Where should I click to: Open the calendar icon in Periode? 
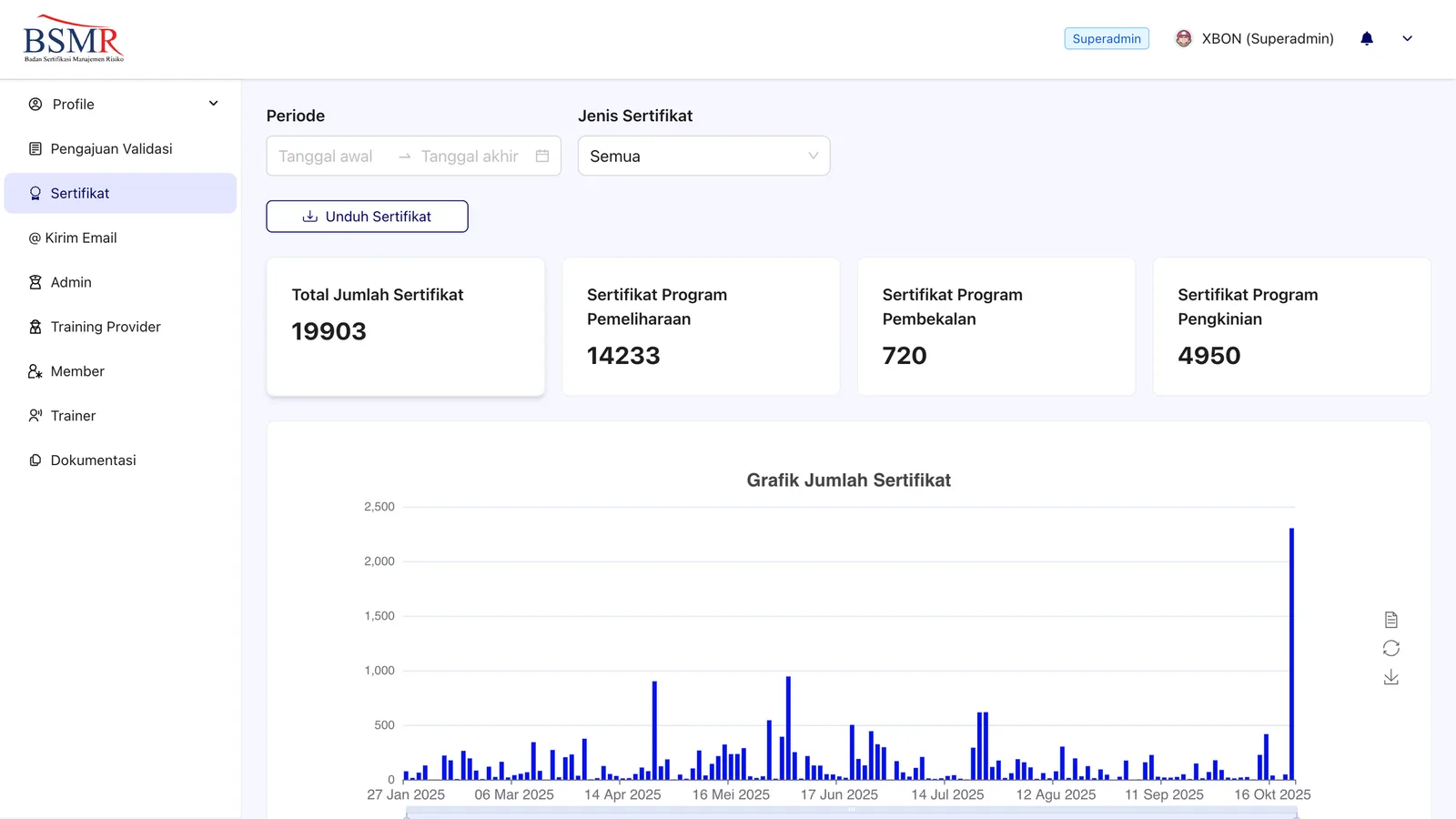pyautogui.click(x=542, y=156)
